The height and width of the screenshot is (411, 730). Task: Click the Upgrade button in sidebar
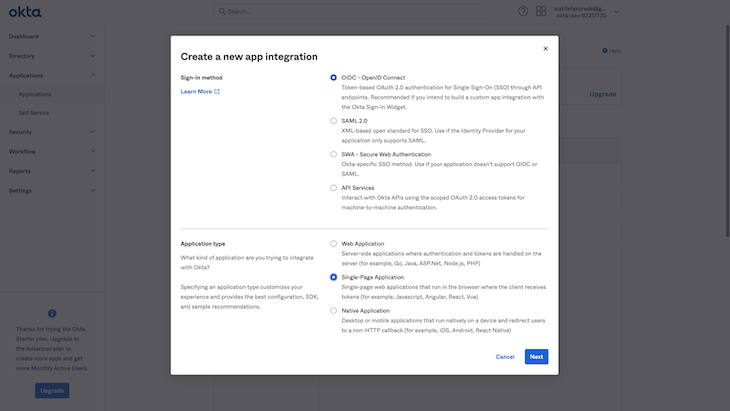point(52,391)
